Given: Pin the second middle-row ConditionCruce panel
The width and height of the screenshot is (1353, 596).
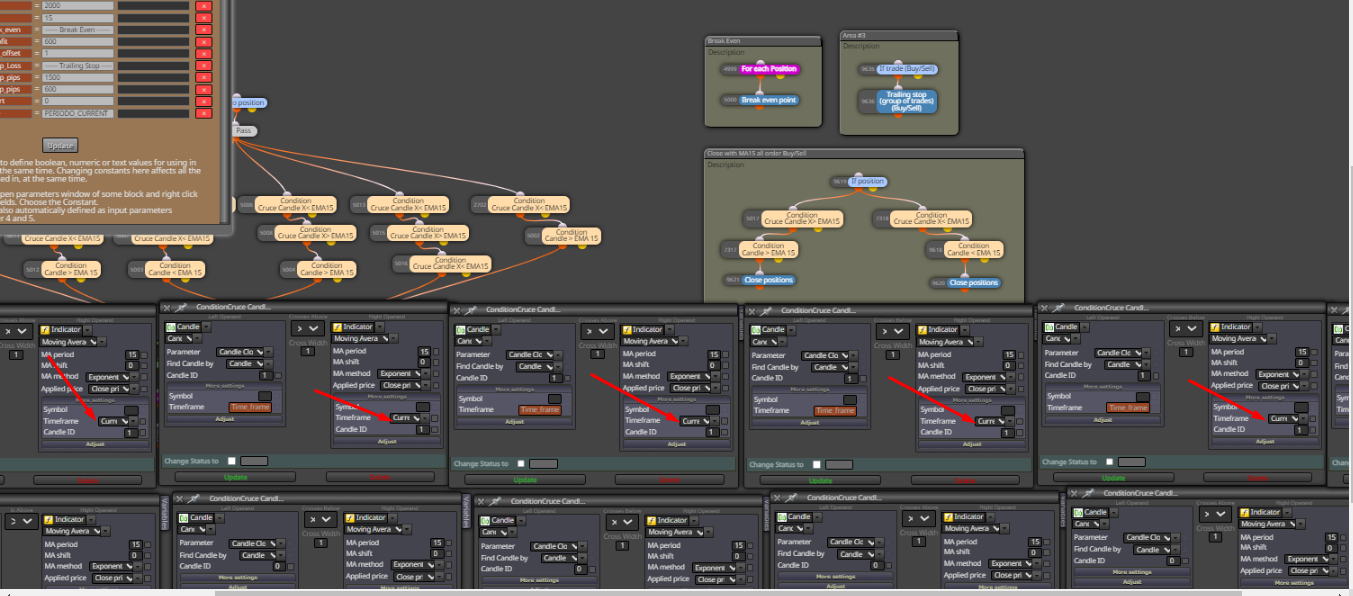Looking at the screenshot, I should [x=470, y=310].
